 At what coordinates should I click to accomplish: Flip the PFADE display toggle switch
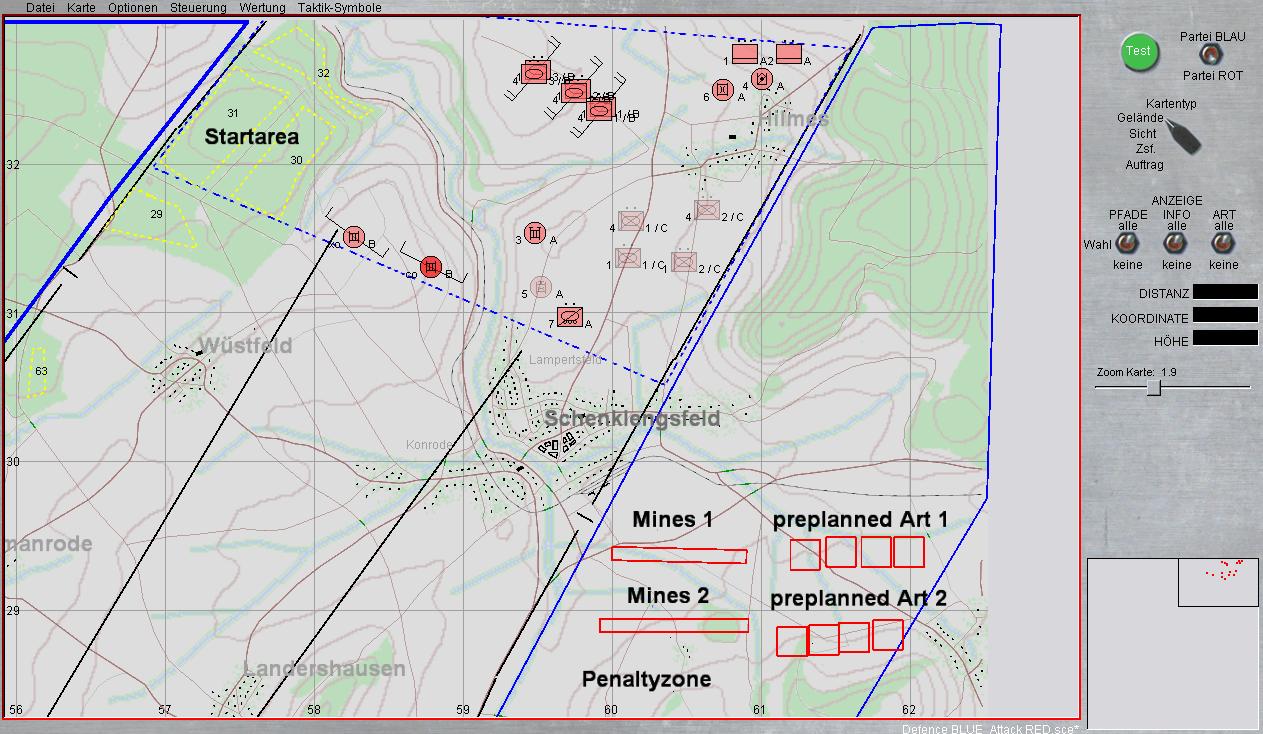[1128, 244]
